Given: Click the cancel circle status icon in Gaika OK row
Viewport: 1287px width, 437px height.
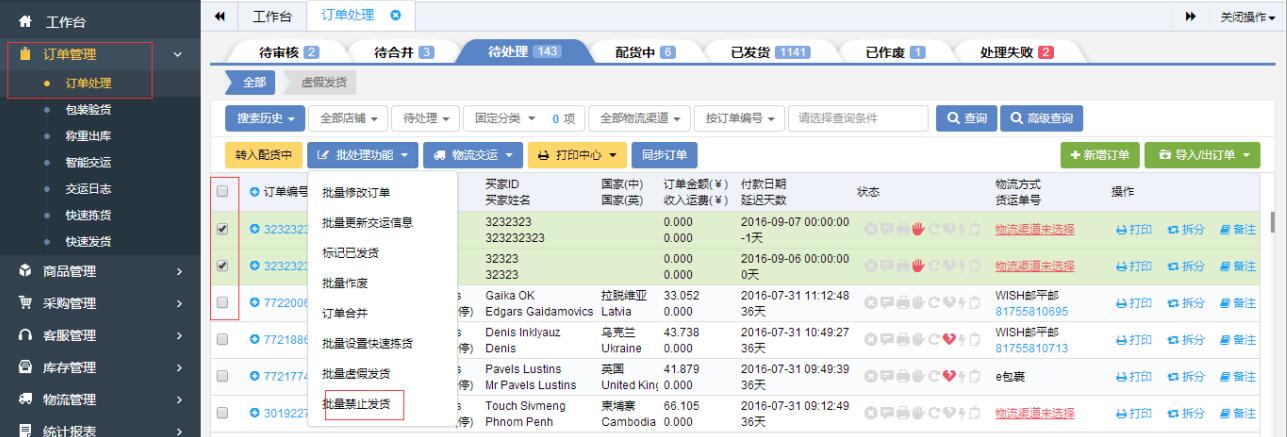Looking at the screenshot, I should pos(870,302).
